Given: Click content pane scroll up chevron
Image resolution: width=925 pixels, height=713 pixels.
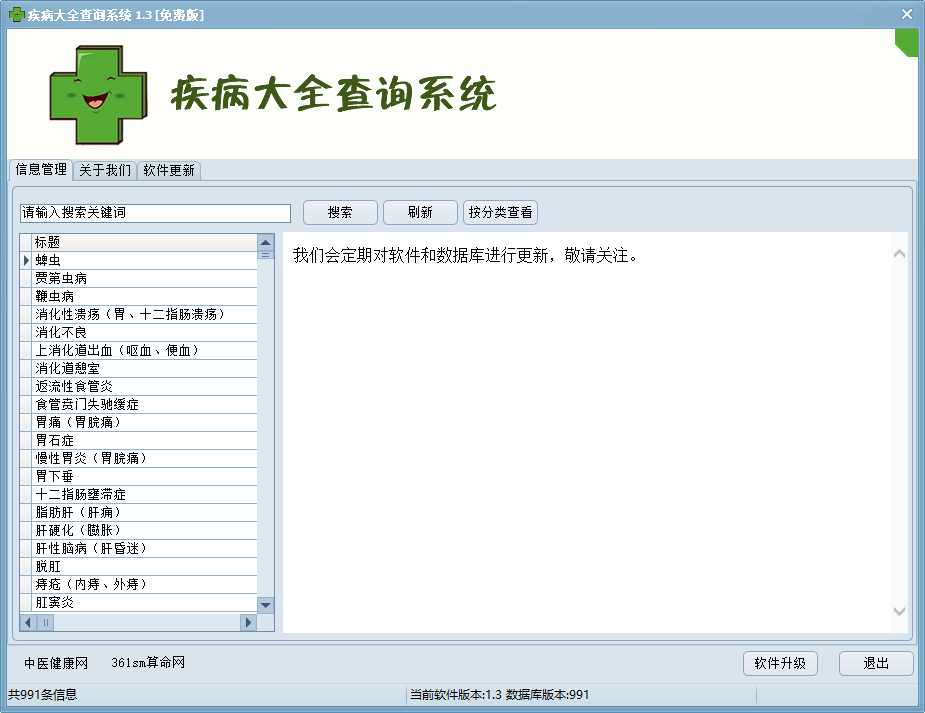Looking at the screenshot, I should (x=899, y=254).
